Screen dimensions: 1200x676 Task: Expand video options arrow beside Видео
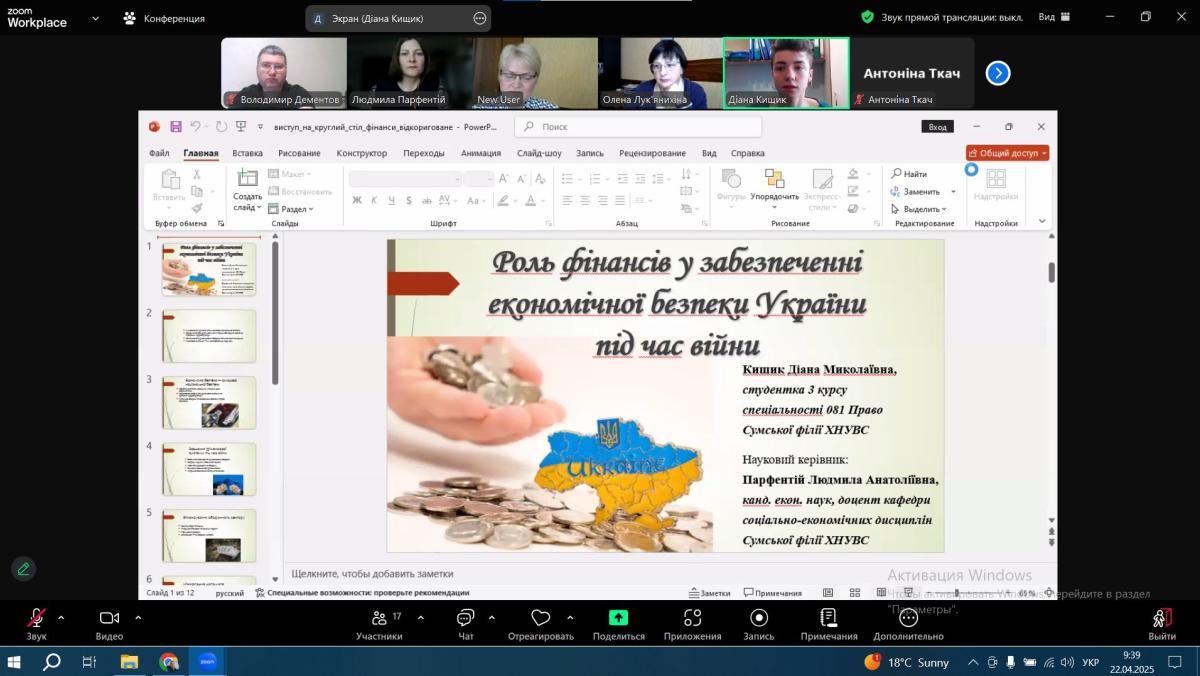(138, 617)
